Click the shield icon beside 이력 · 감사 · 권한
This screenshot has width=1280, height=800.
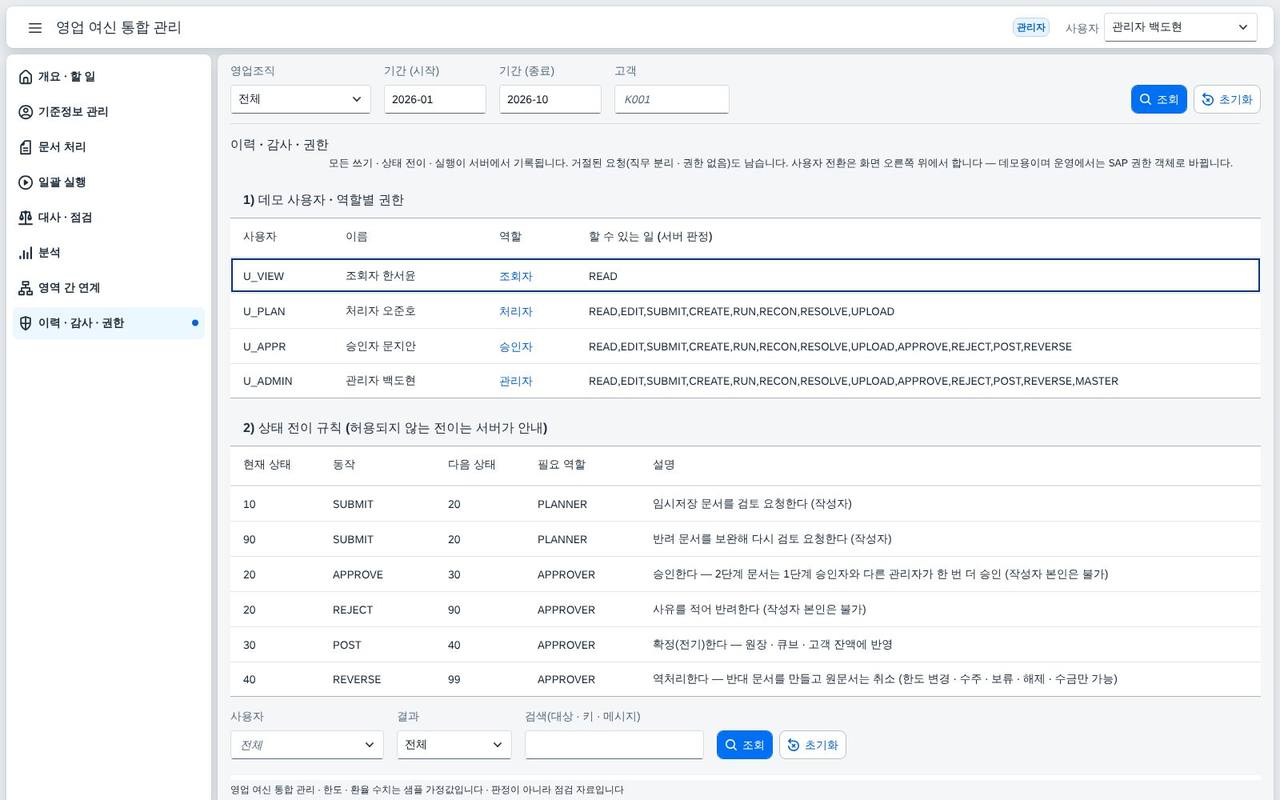pyautogui.click(x=26, y=323)
